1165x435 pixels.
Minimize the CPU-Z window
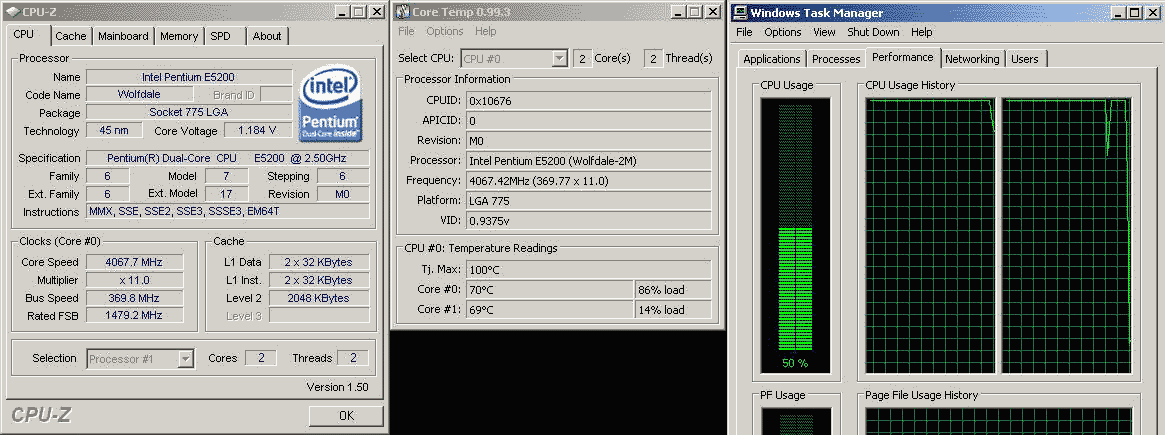coord(343,11)
